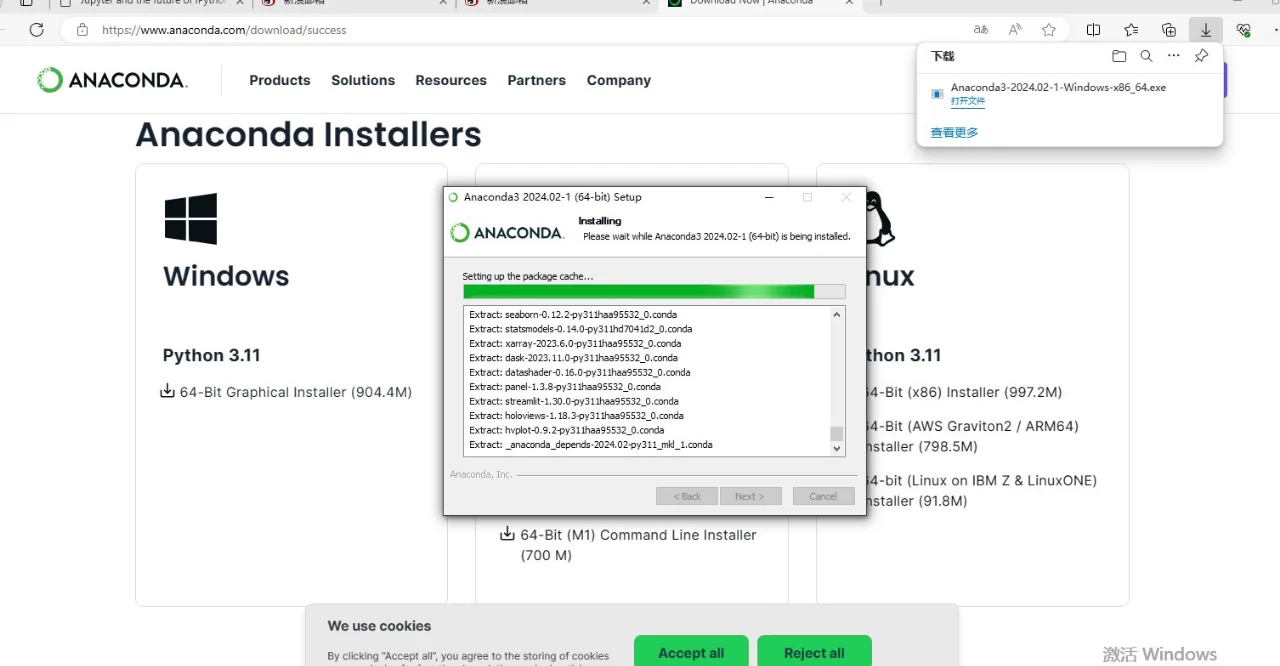Select the streamlit-1.30.0 extract line

tap(574, 401)
